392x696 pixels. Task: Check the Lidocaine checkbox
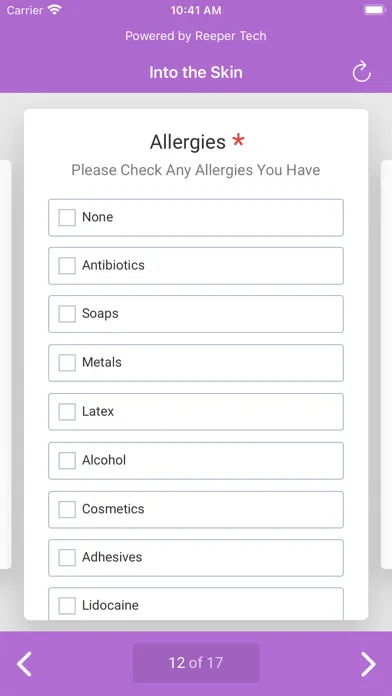click(x=67, y=605)
